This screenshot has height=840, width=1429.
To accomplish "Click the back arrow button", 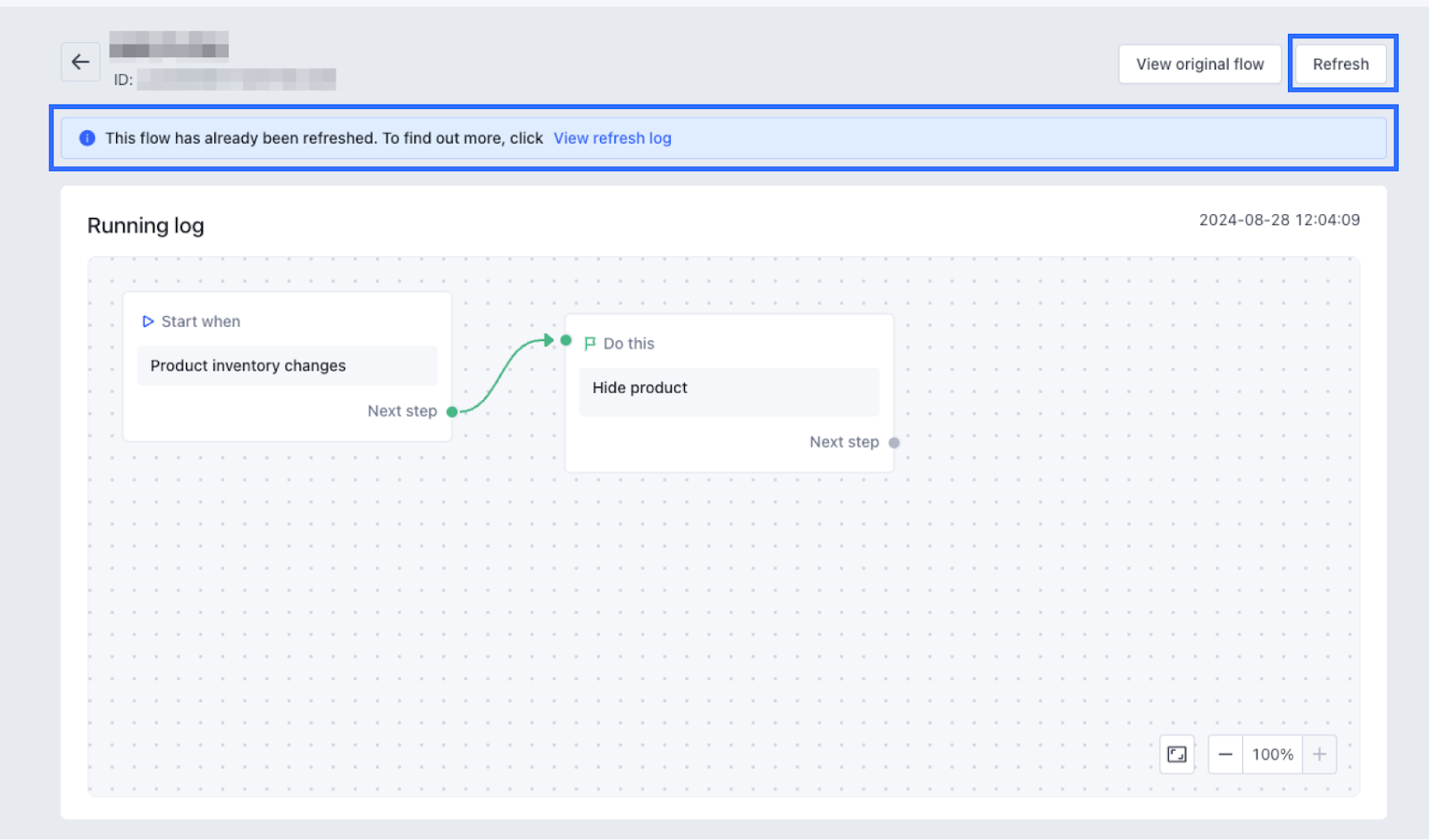I will 80,62.
